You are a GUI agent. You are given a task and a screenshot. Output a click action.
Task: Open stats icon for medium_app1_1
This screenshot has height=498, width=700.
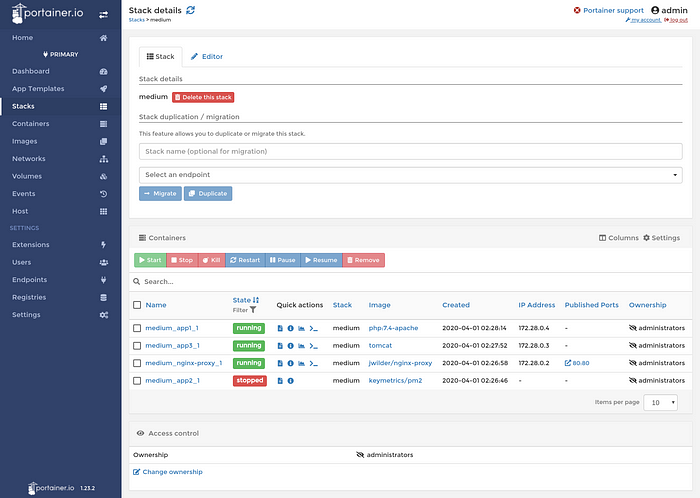click(x=301, y=328)
